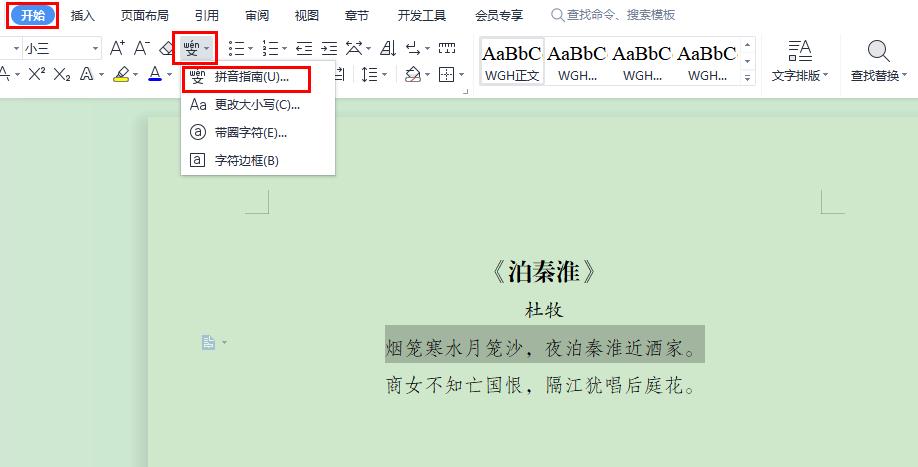Click the line spacing icon
The height and width of the screenshot is (467, 918).
tap(369, 74)
